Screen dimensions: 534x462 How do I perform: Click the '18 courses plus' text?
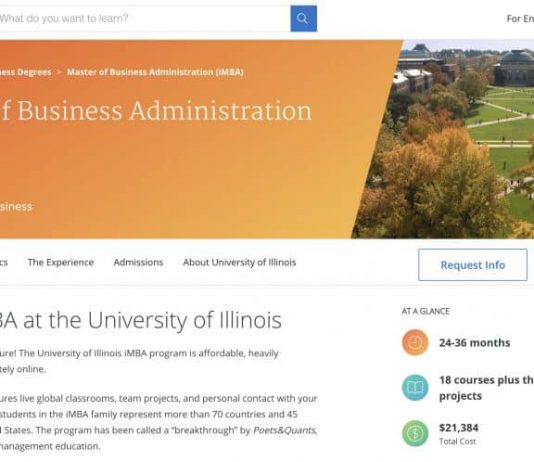(x=479, y=380)
